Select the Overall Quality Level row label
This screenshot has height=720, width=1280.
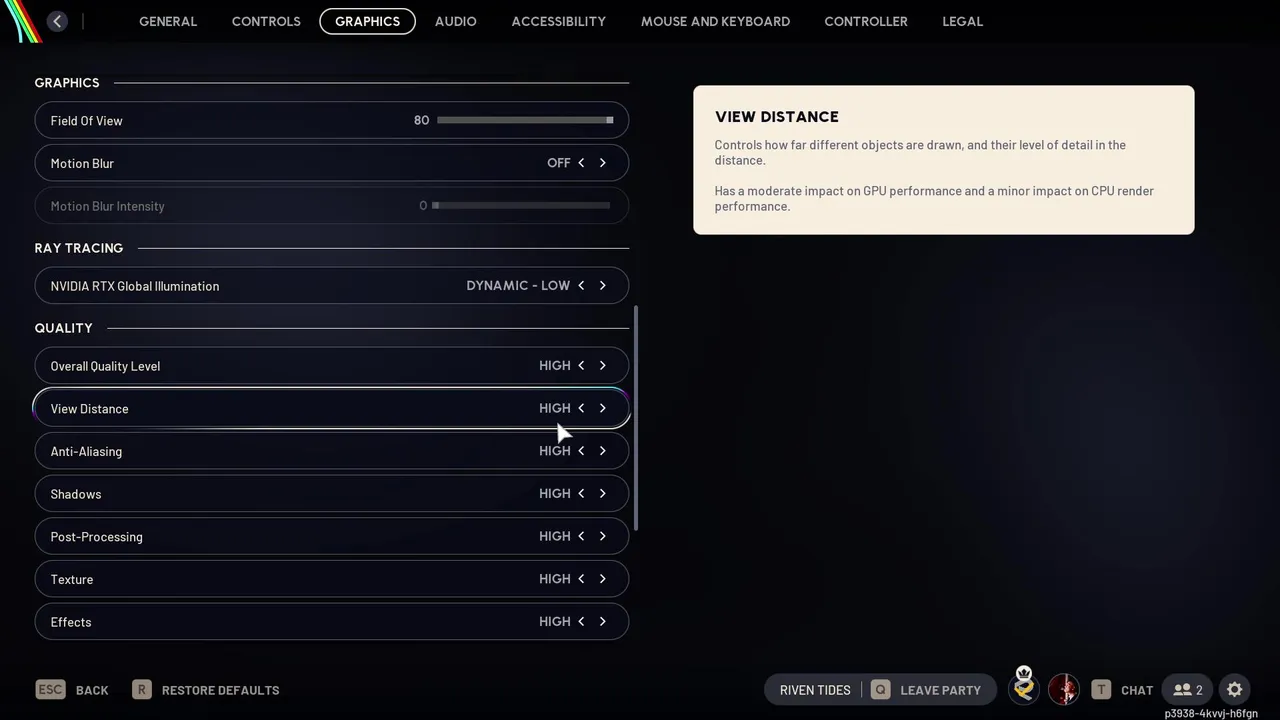pyautogui.click(x=105, y=366)
